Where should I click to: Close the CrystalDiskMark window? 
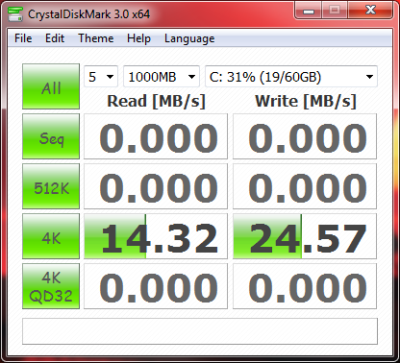coord(370,11)
